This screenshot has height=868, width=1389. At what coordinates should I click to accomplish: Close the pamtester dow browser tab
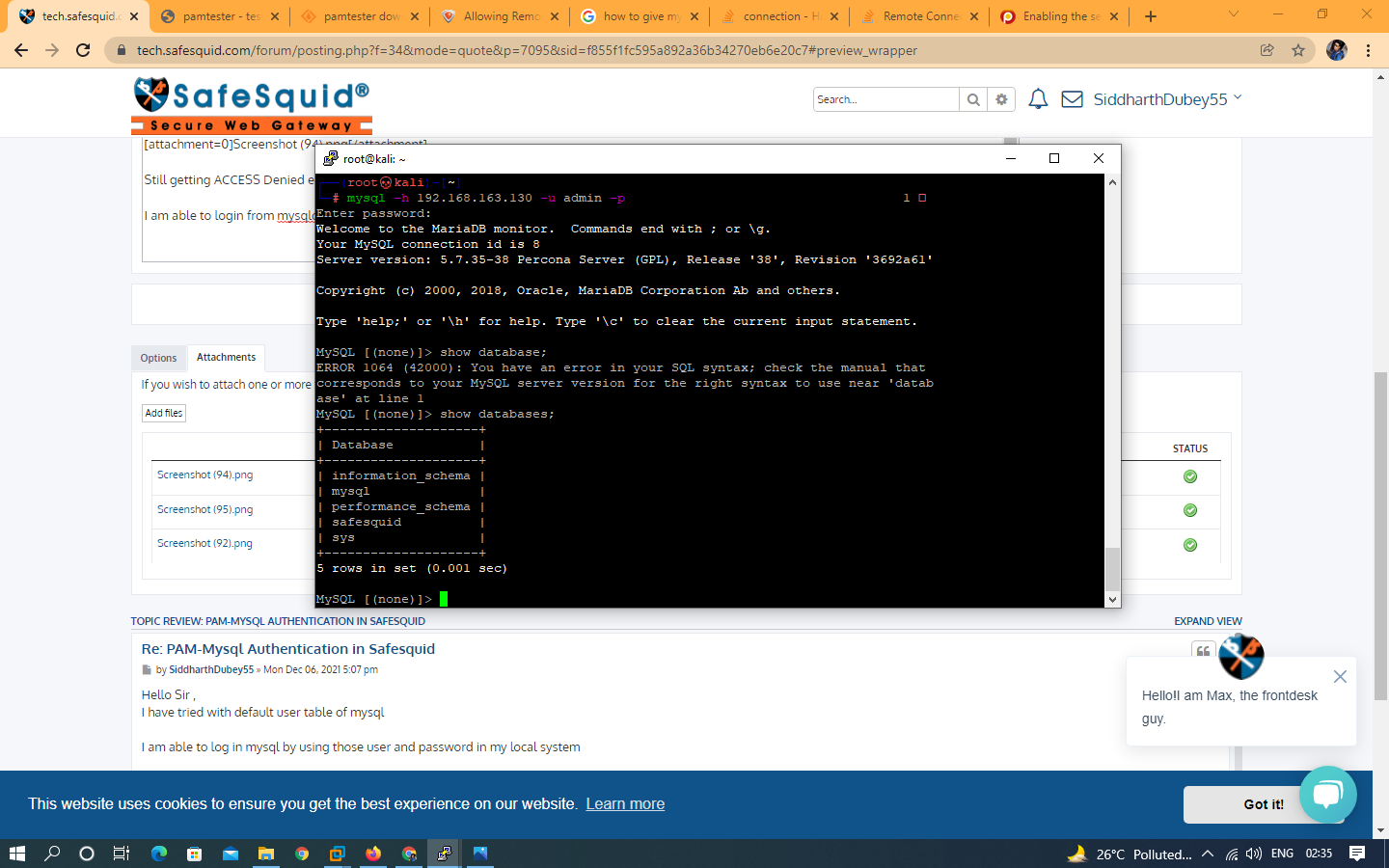415,16
